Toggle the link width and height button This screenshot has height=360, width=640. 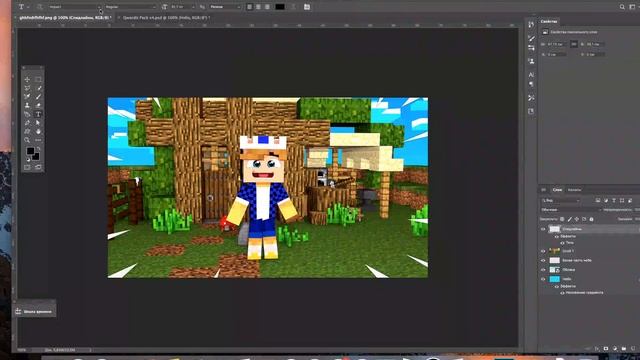[574, 44]
